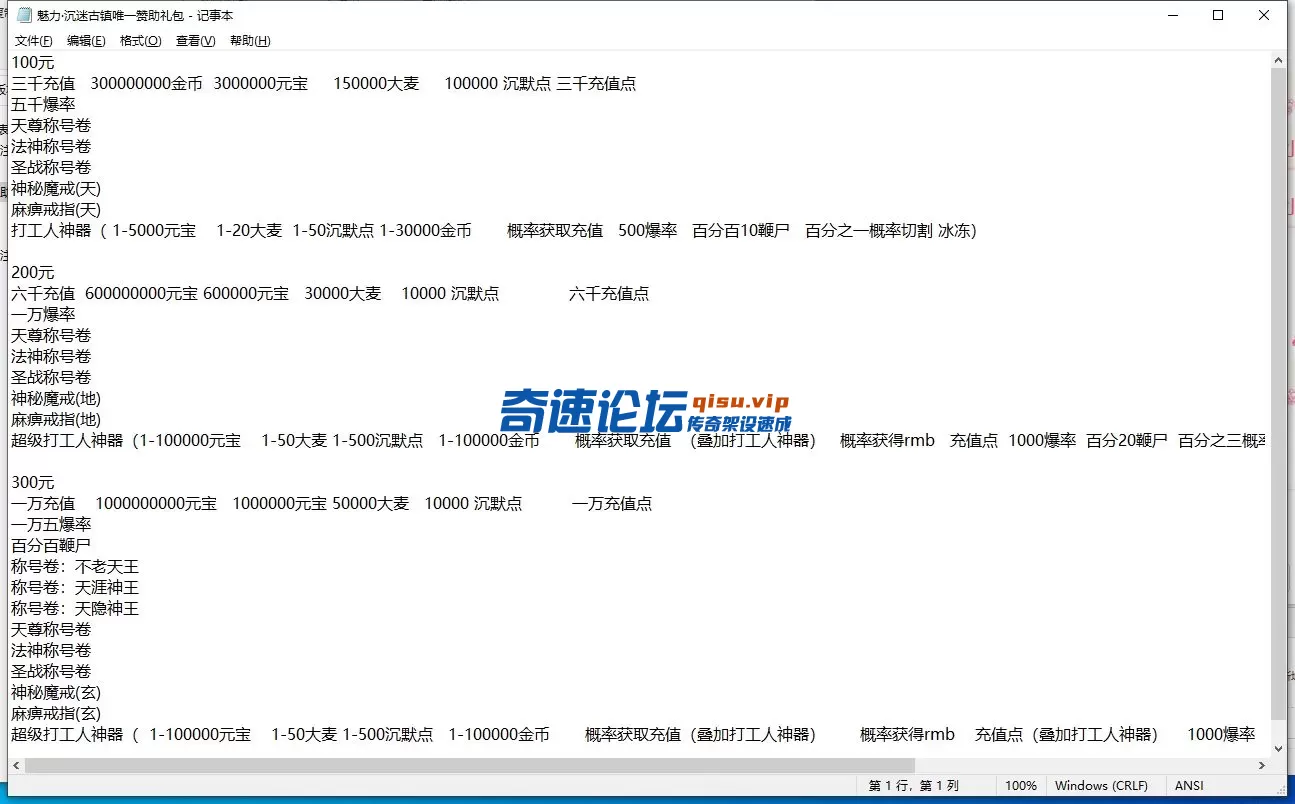Click the text 300000000金币

[x=146, y=84]
